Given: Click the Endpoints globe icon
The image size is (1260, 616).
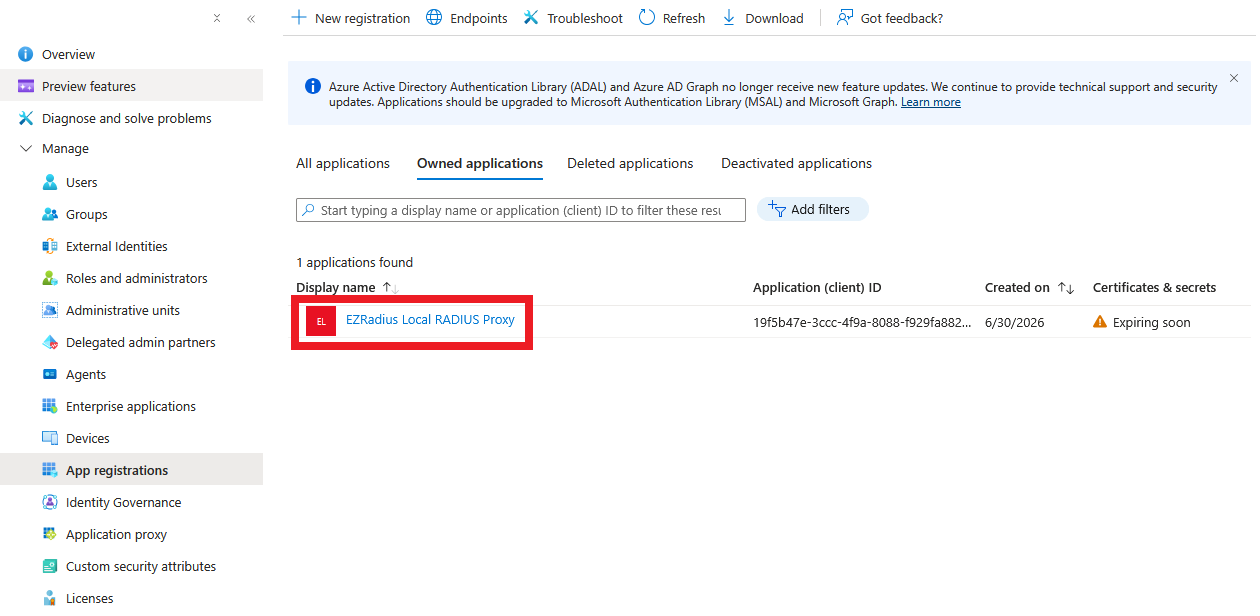Looking at the screenshot, I should point(434,18).
